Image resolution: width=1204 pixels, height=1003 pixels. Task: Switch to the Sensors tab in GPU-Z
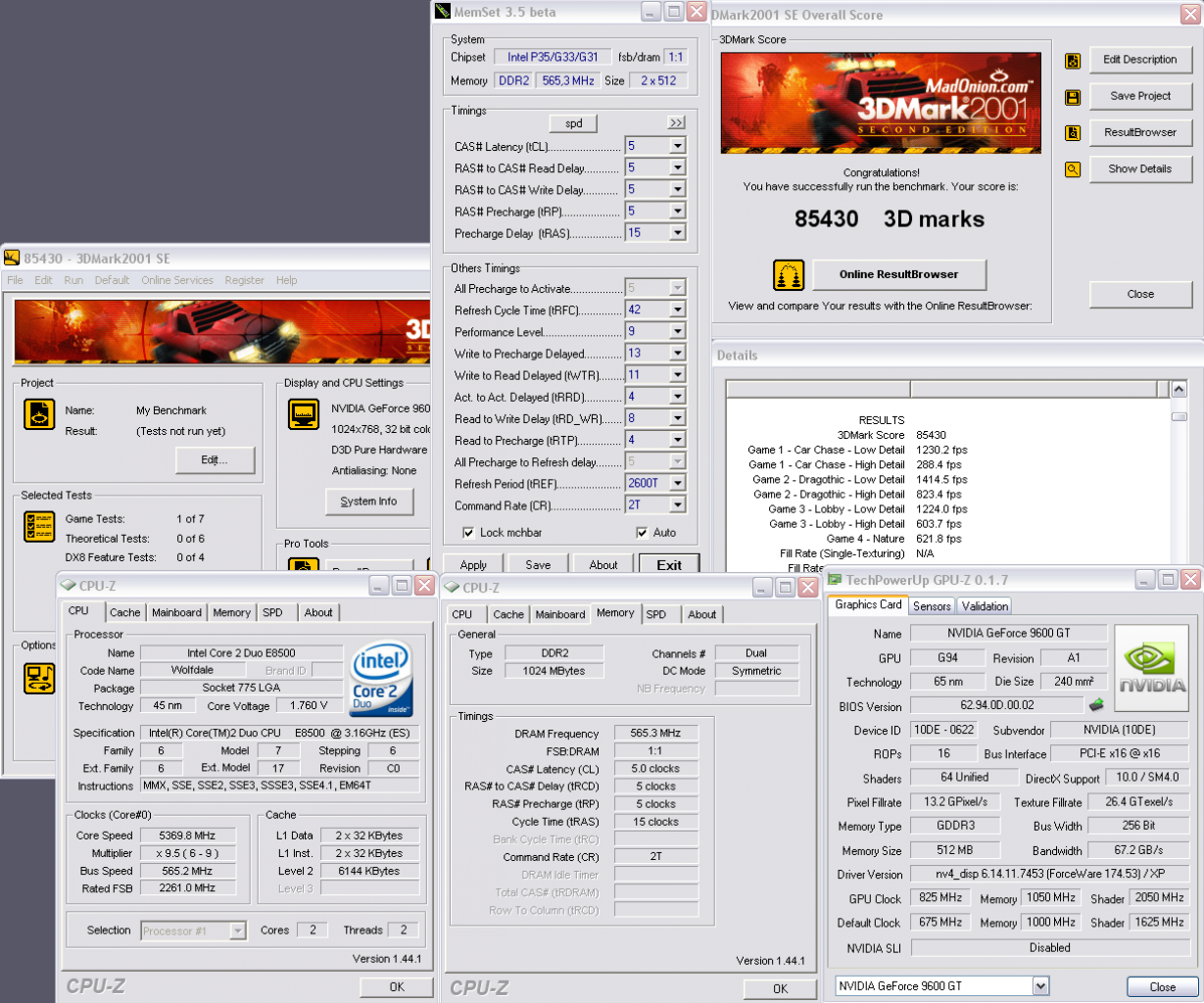932,606
